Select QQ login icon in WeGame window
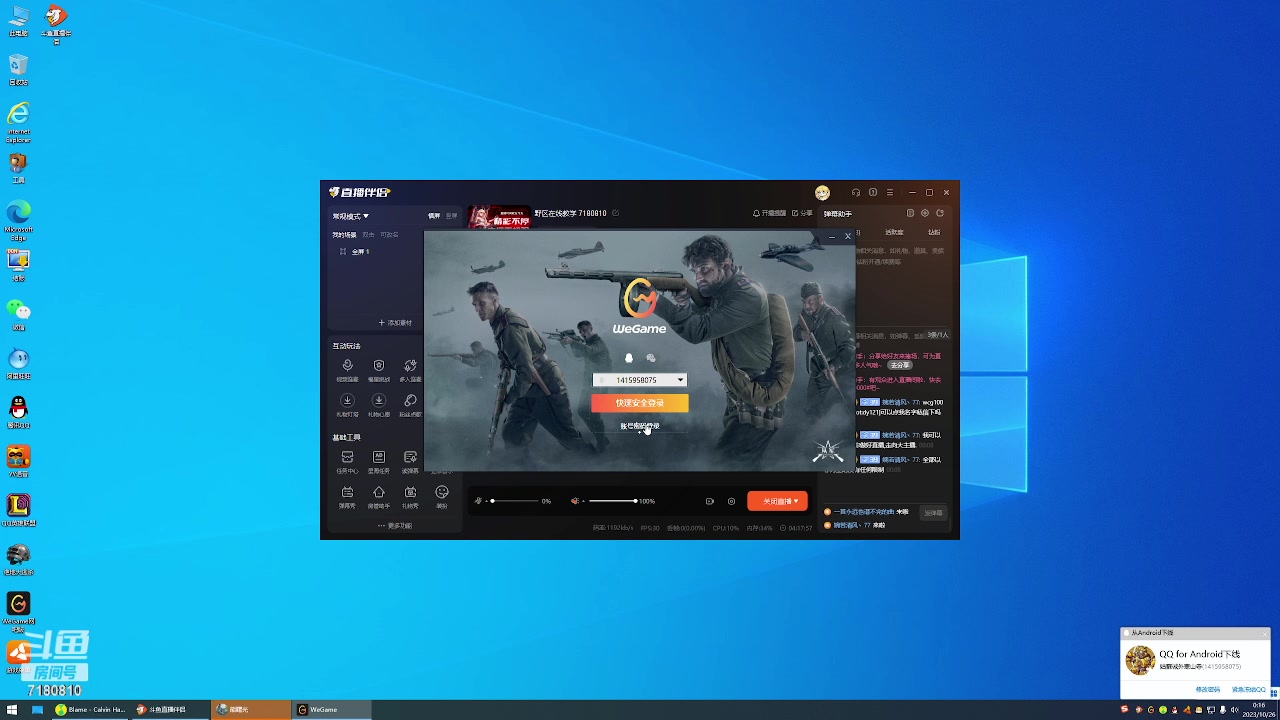Screen dimensions: 1280x720 [629, 358]
